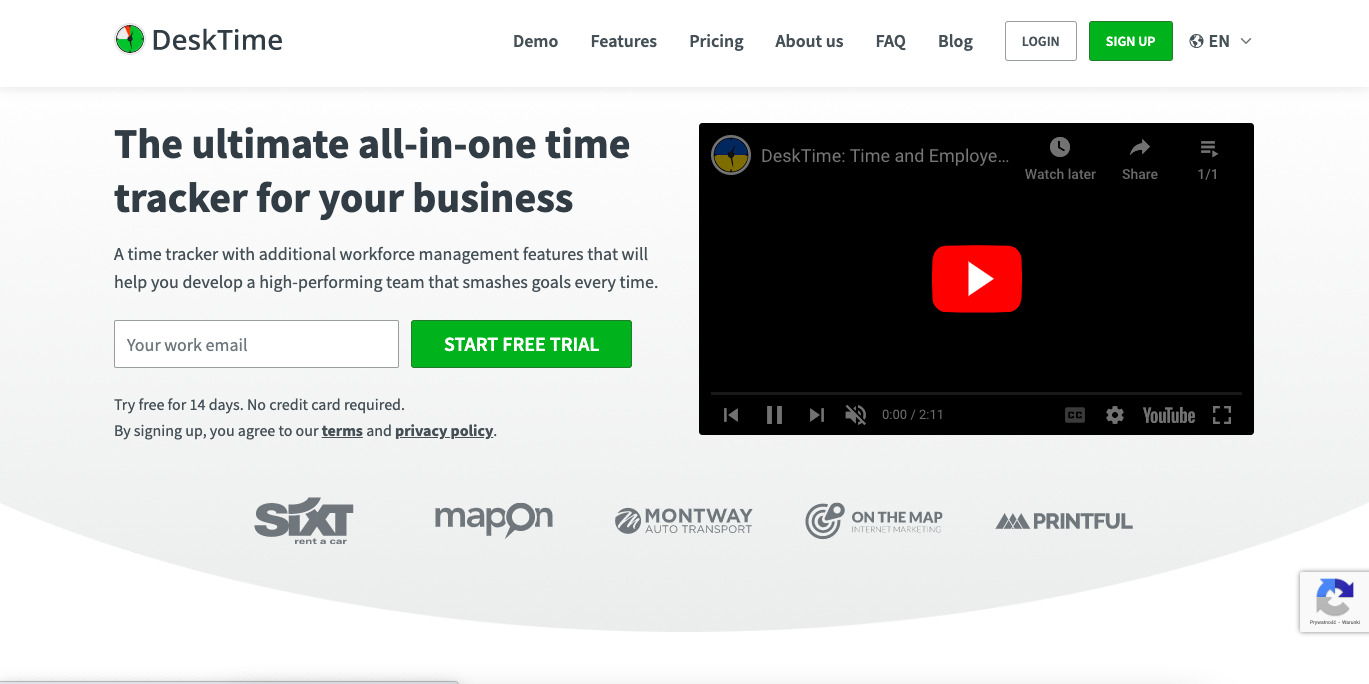Click the Printful logo
The width and height of the screenshot is (1369, 684).
pyautogui.click(x=1064, y=521)
